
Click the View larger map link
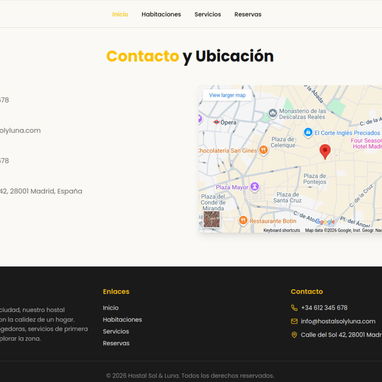click(x=227, y=95)
